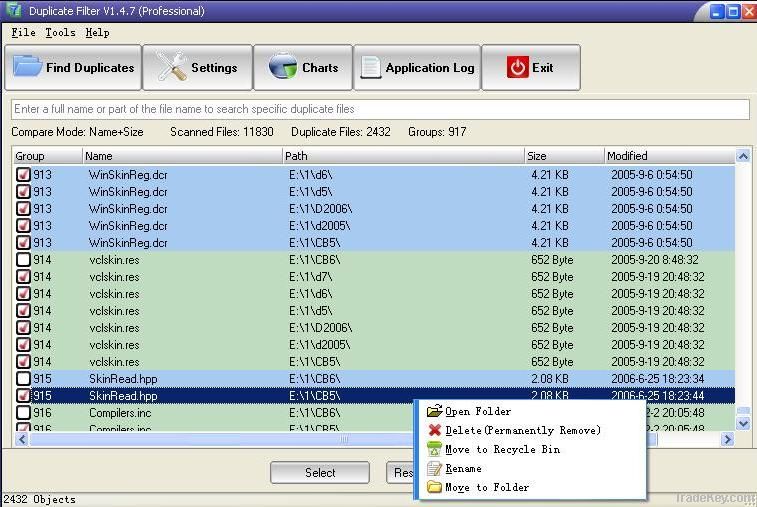Click the red Exit power icon

pyautogui.click(x=518, y=67)
